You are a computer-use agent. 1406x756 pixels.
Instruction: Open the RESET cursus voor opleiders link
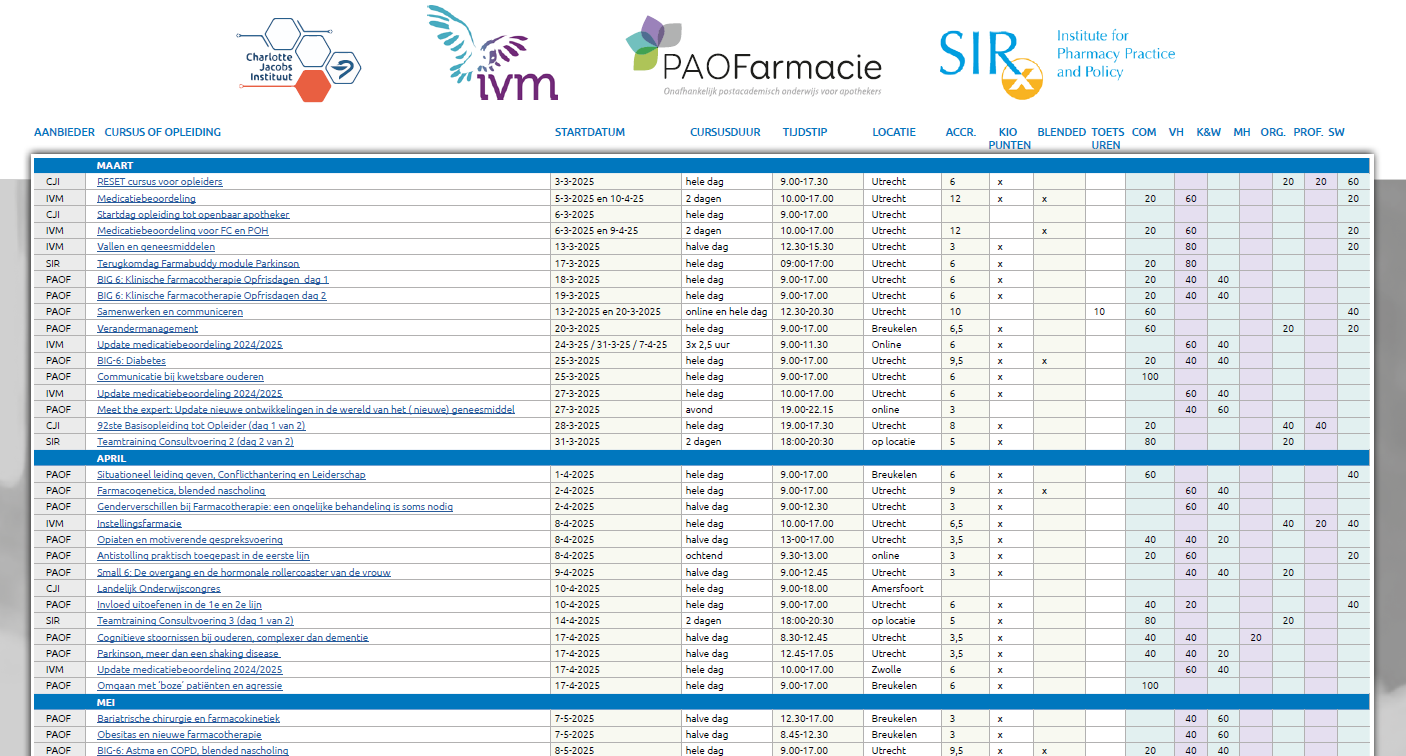coord(160,182)
